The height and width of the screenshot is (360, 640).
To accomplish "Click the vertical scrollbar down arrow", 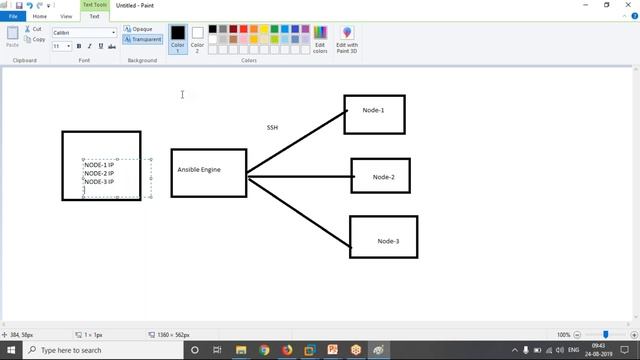I will click(x=636, y=317).
